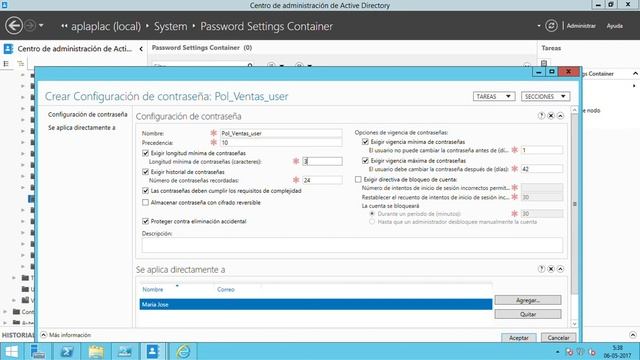Click the refresh icon in header
640x360 pixels.
(551, 26)
